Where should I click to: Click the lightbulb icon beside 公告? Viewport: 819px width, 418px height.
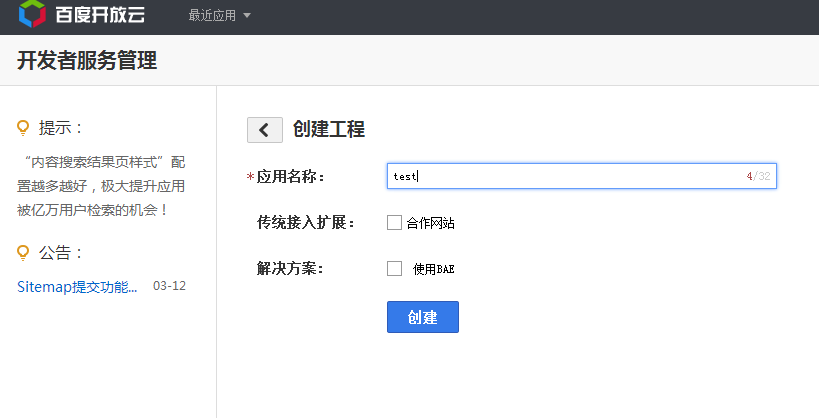23,253
